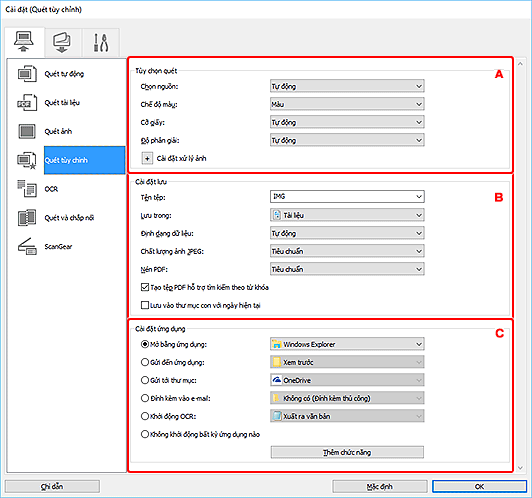Expand Cài đặt xử lý ảnh section
The image size is (532, 498).
click(x=147, y=158)
